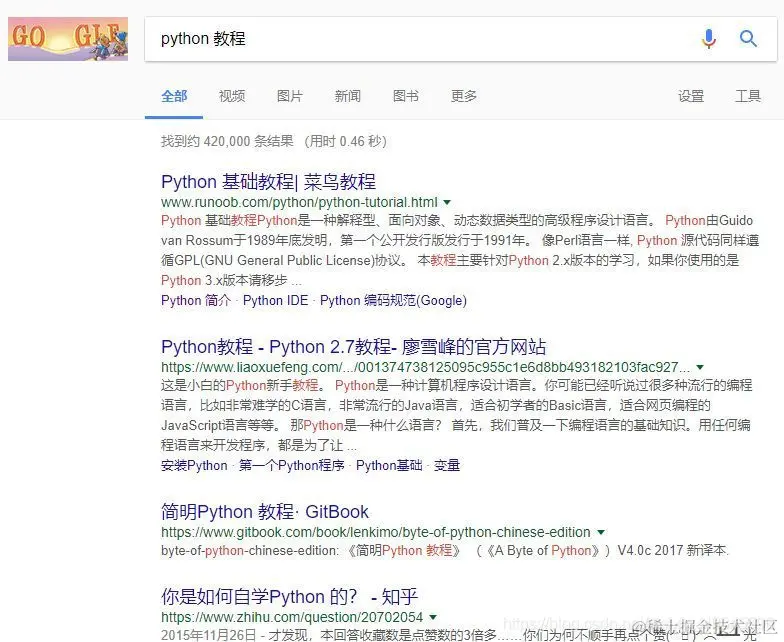
Task: Switch to the 全部 results tab
Action: [x=174, y=96]
